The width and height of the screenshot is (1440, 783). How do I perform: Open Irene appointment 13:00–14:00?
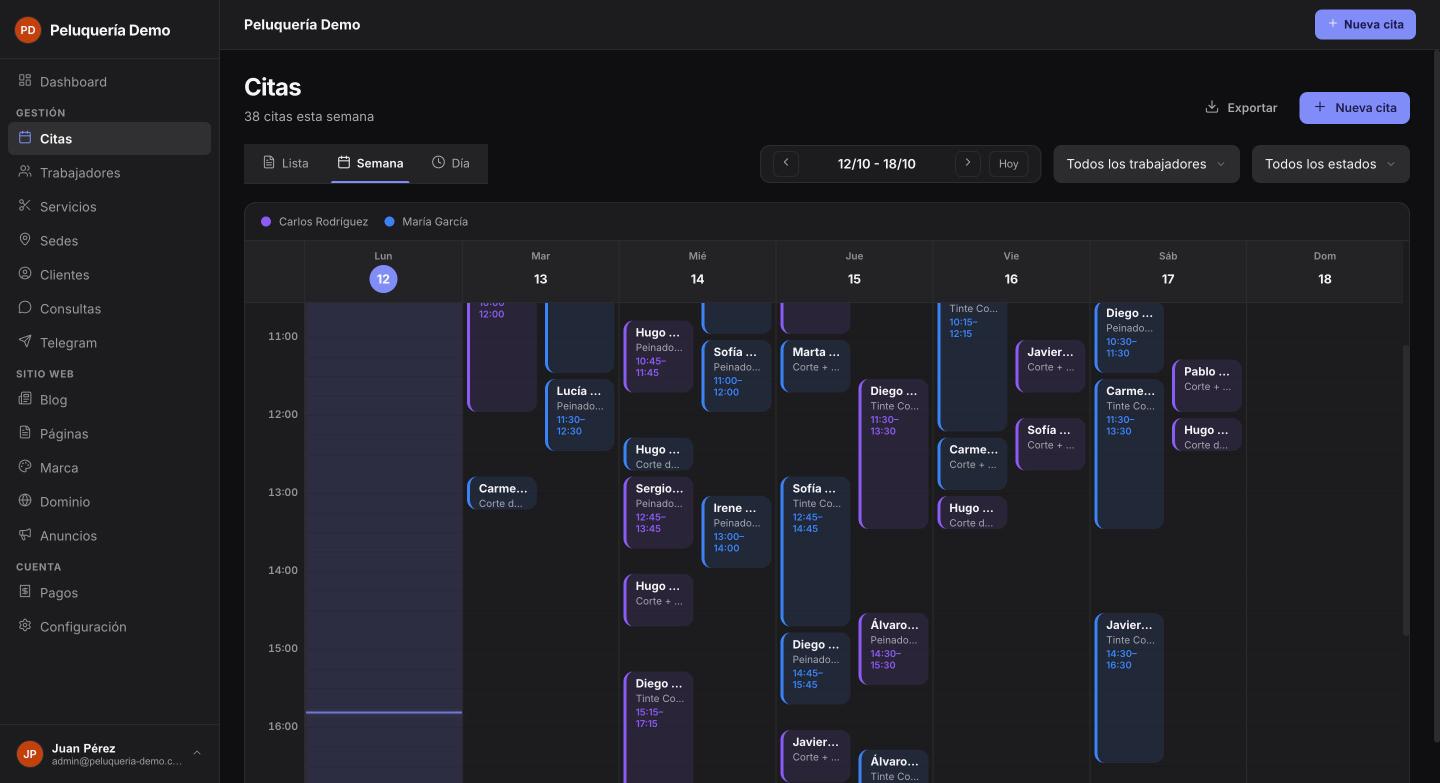click(x=737, y=532)
